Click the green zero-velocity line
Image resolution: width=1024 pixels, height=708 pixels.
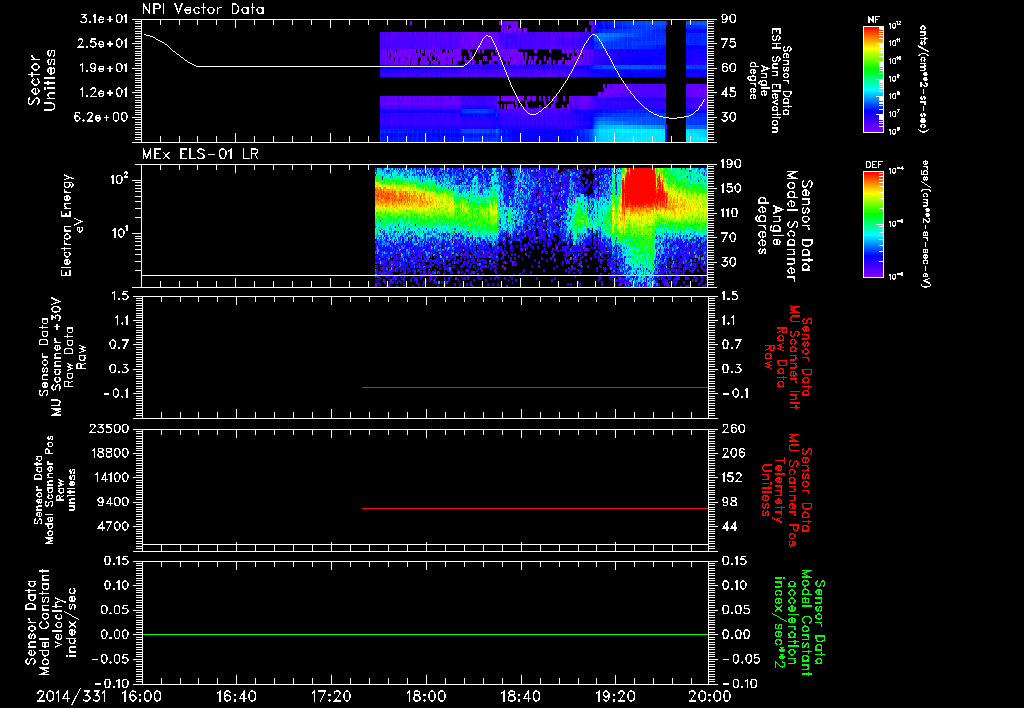424,634
